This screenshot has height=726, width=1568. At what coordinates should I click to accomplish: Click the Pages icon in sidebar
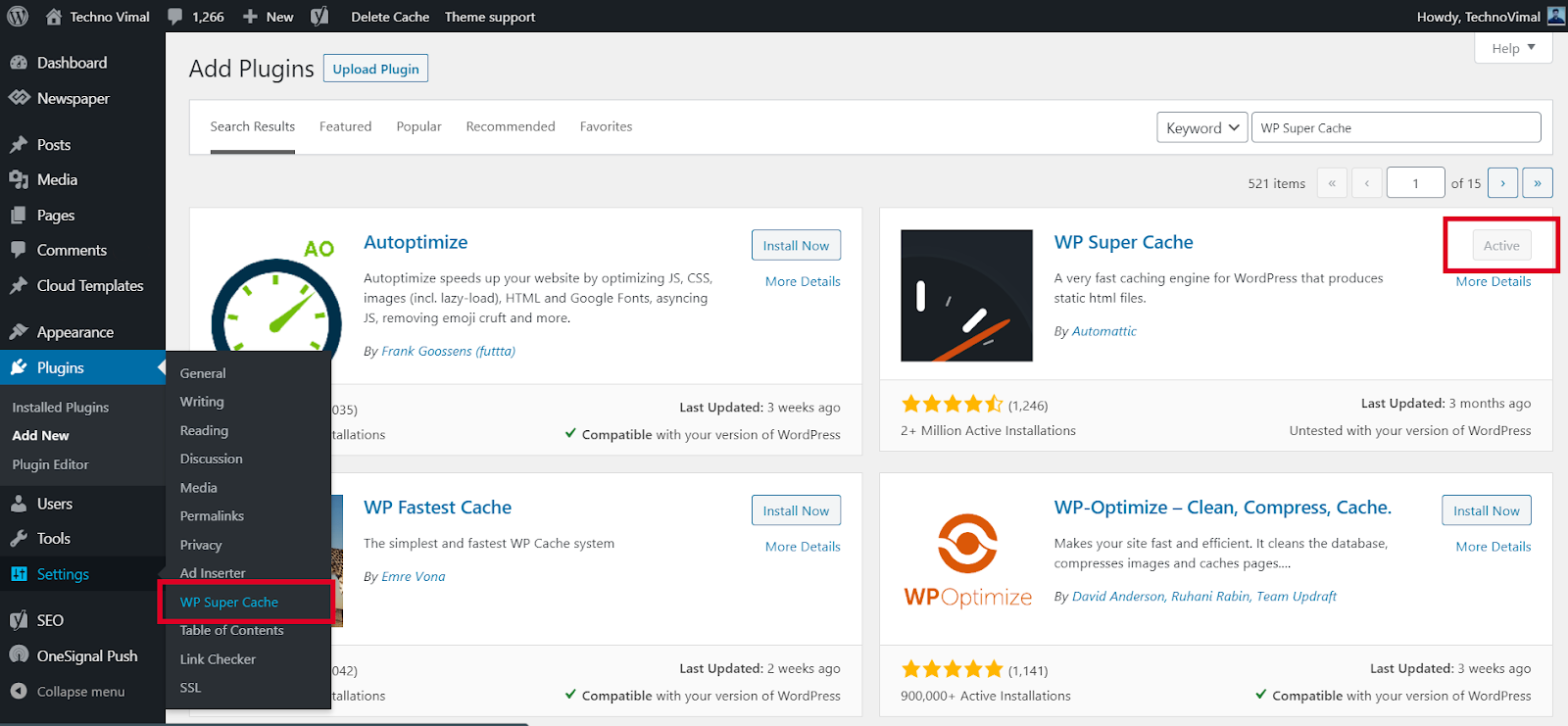(x=19, y=216)
